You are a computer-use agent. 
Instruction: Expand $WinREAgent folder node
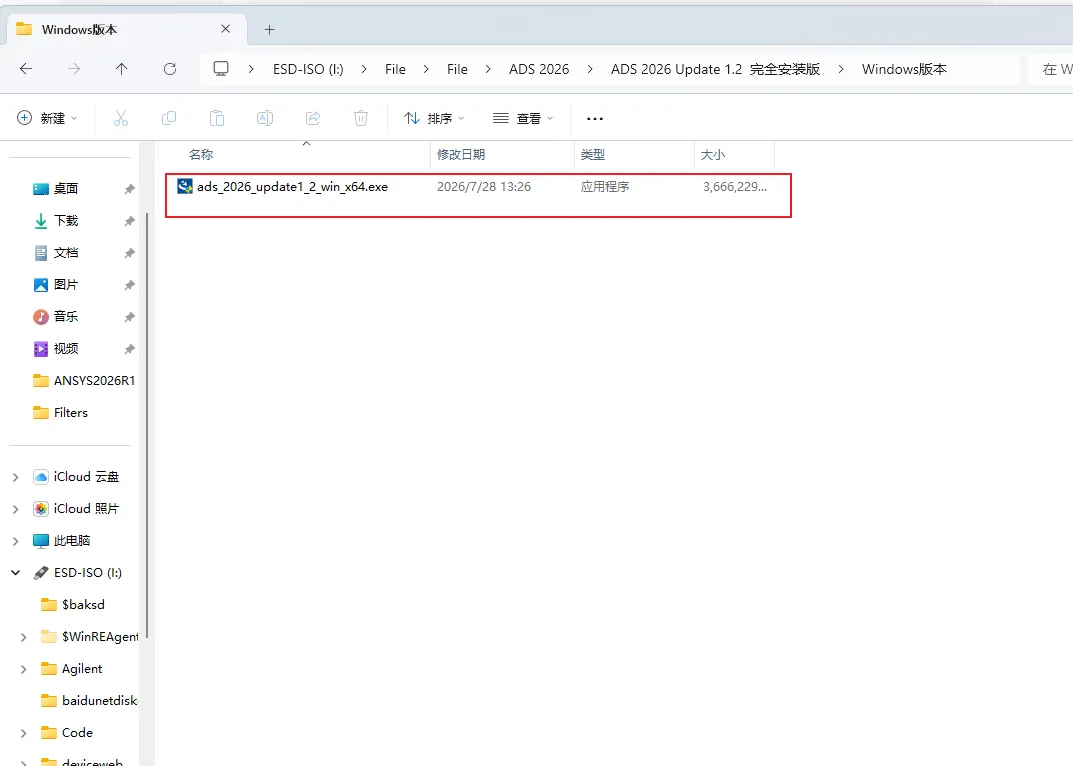click(x=24, y=637)
